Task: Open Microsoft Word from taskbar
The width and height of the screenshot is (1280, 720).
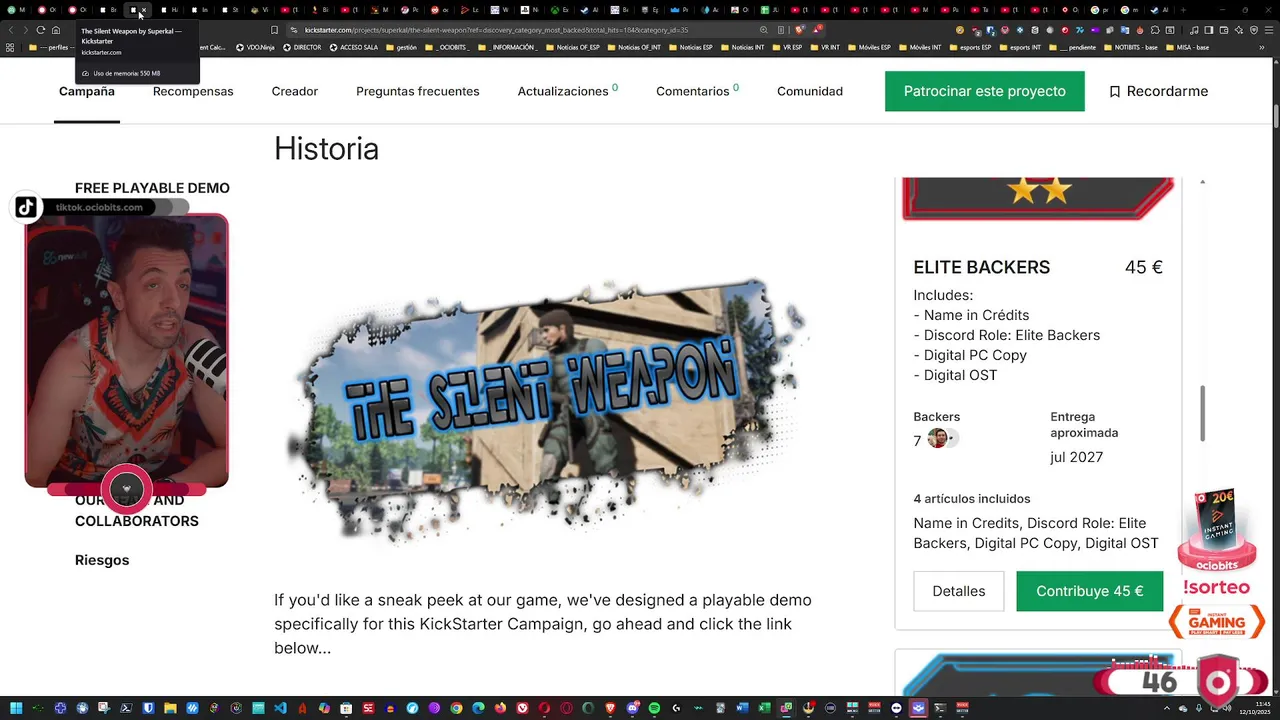Action: (742, 708)
